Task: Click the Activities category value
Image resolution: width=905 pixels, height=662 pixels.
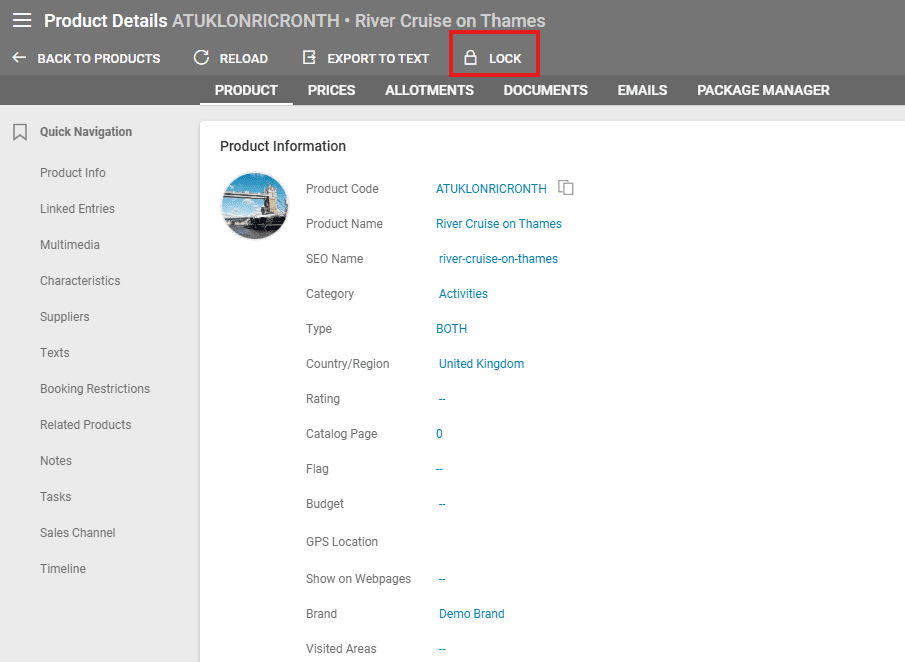Action: point(463,294)
